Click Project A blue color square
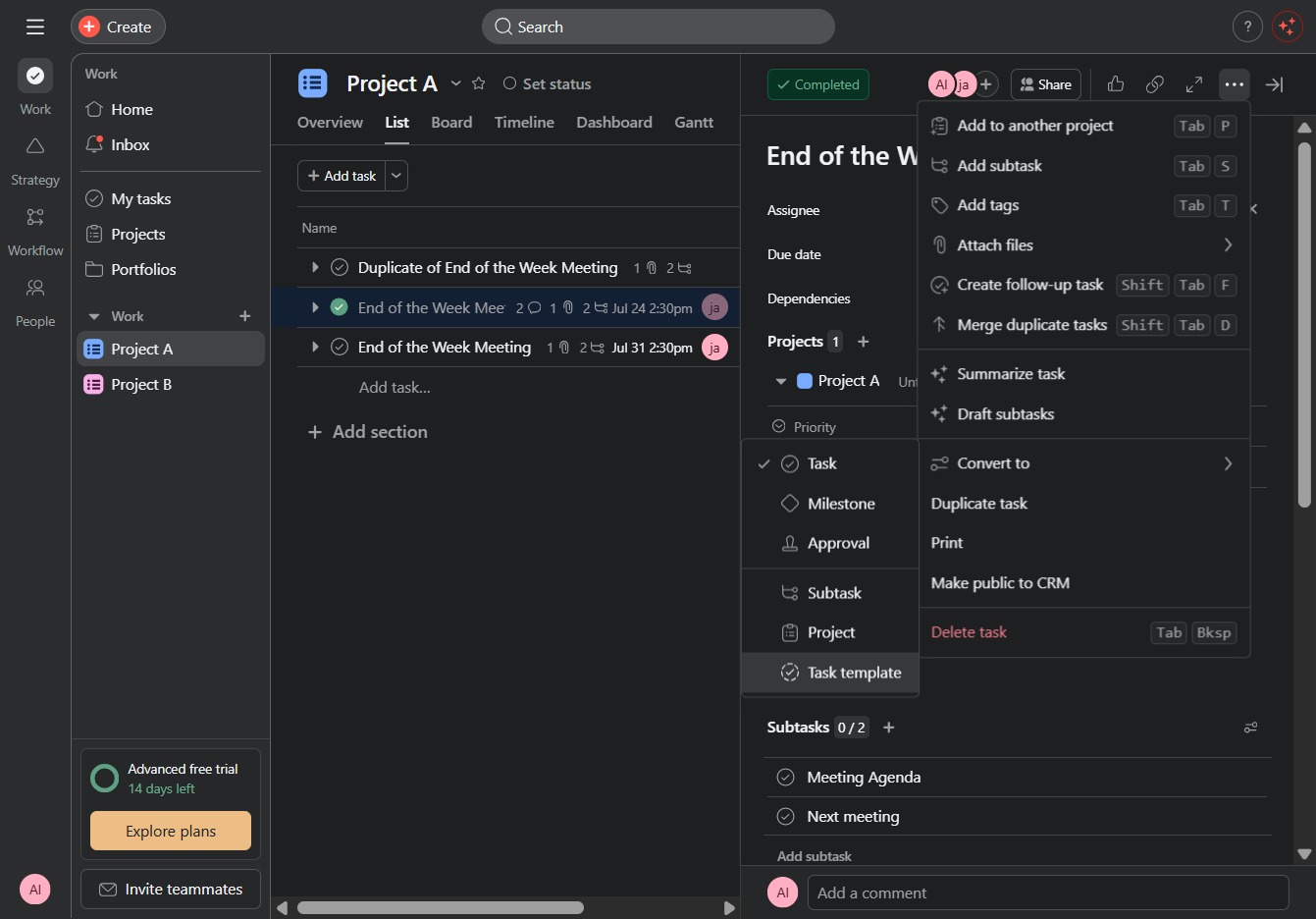The width and height of the screenshot is (1316, 919). pos(805,381)
